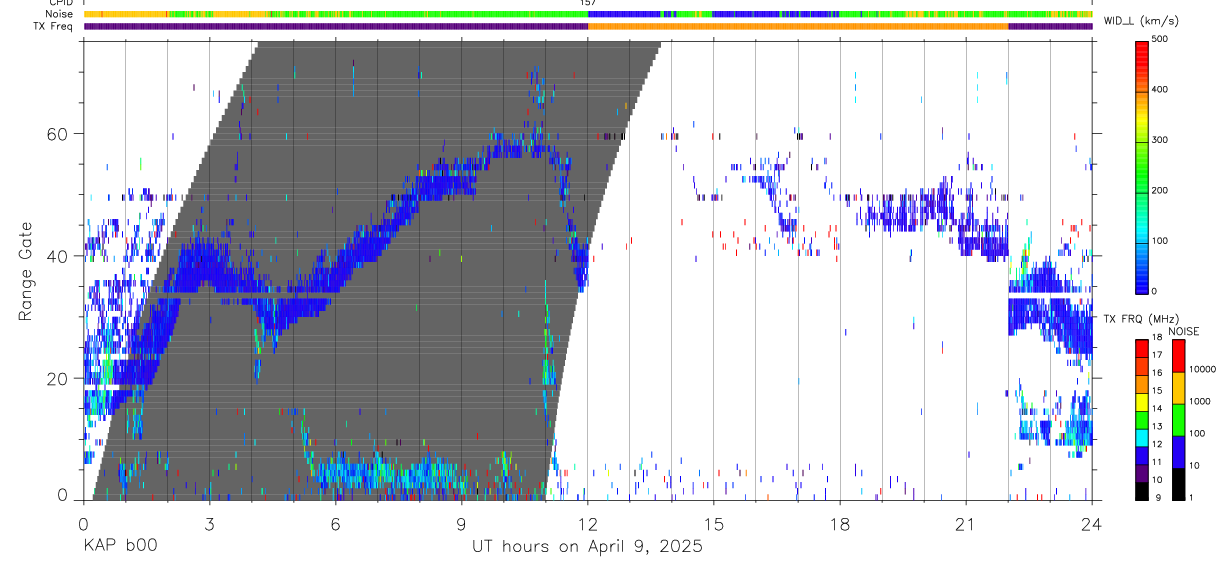
Task: Click the TX FRQ (MHz) color bar
Action: [x=1142, y=420]
